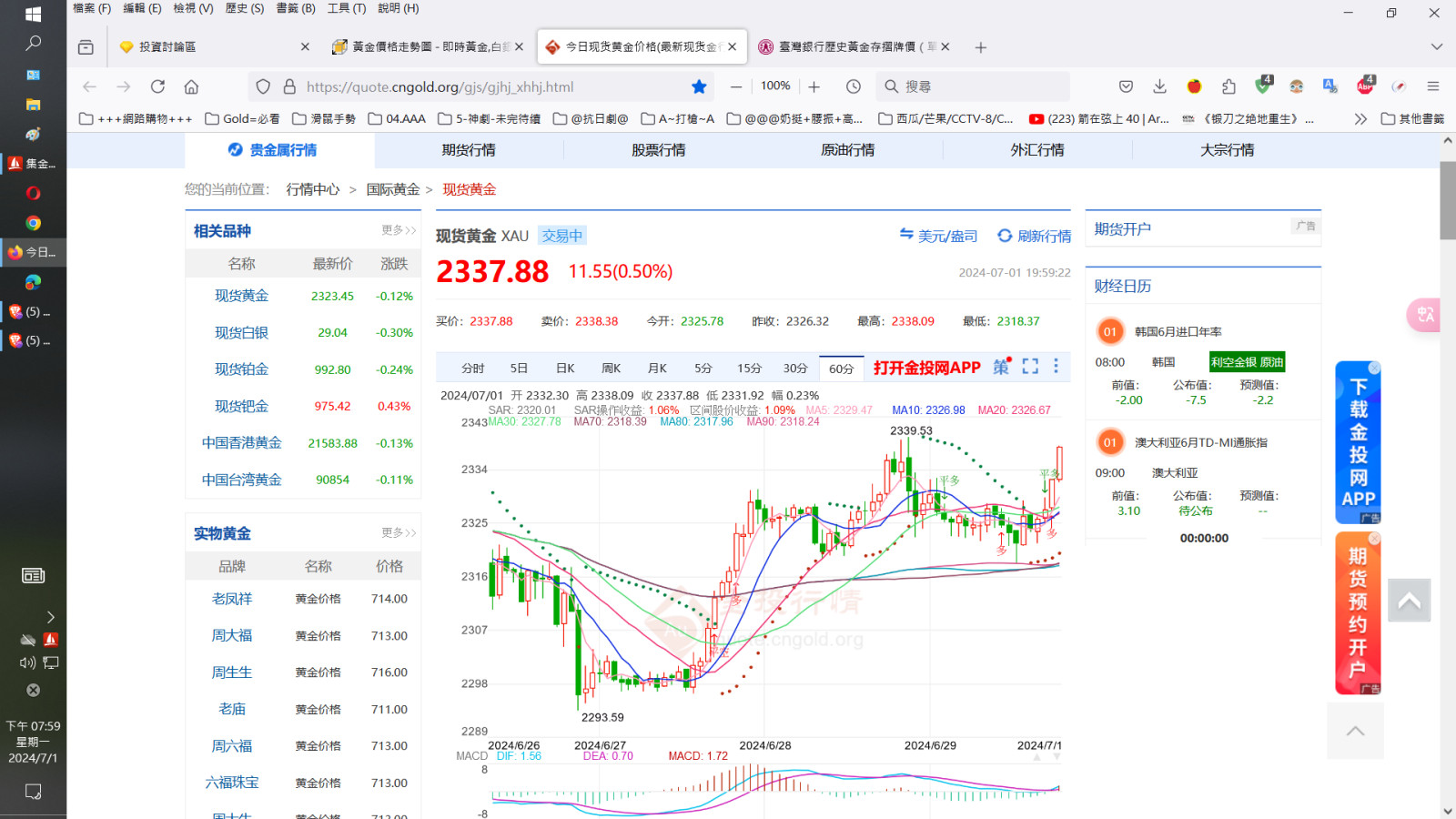Open the extensions puzzle icon
This screenshot has width=1456, height=819.
pos(1228,86)
